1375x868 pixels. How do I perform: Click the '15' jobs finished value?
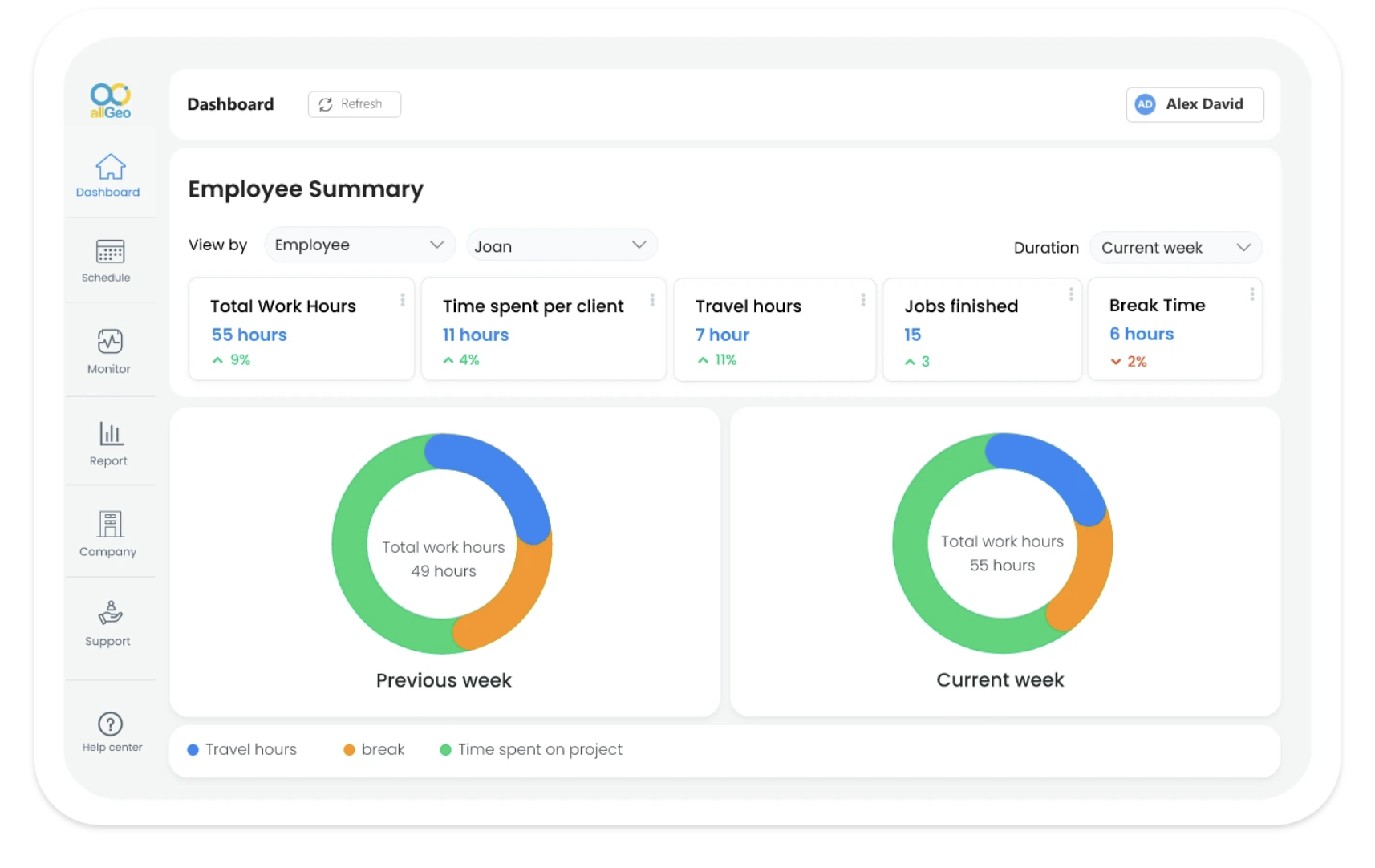[912, 335]
